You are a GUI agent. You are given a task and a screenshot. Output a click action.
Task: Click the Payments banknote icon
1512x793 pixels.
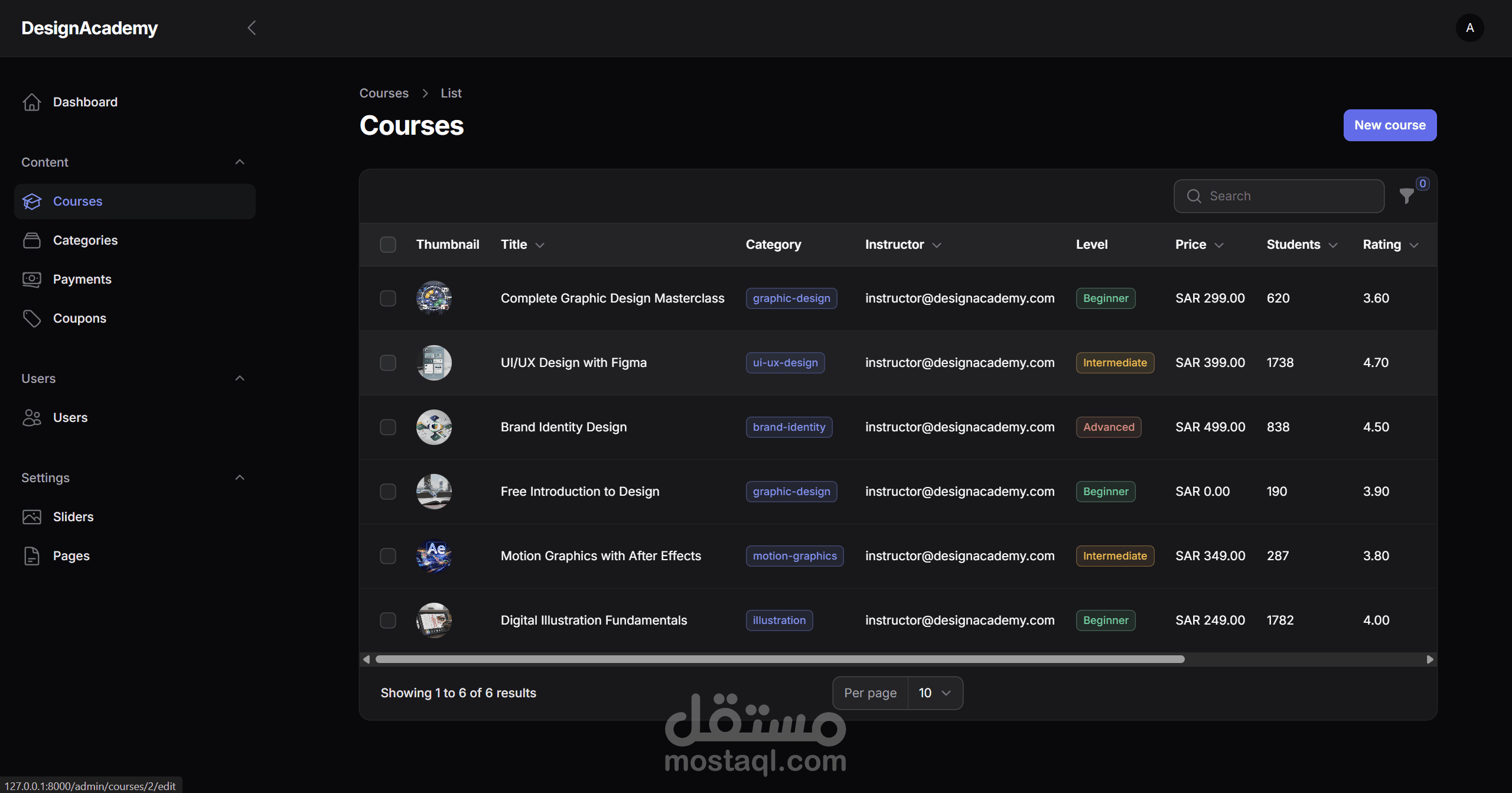click(32, 279)
